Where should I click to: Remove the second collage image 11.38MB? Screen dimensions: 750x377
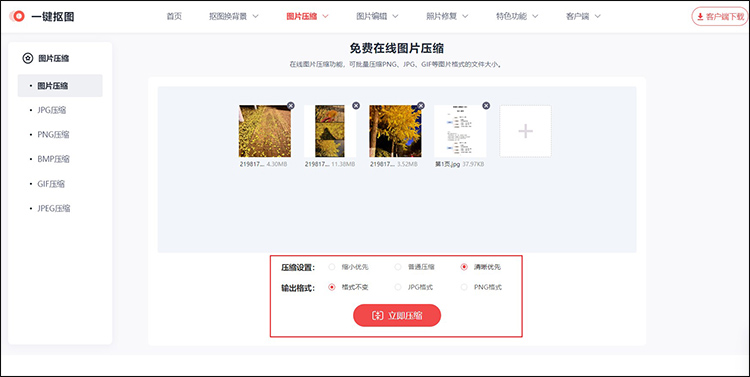click(356, 106)
